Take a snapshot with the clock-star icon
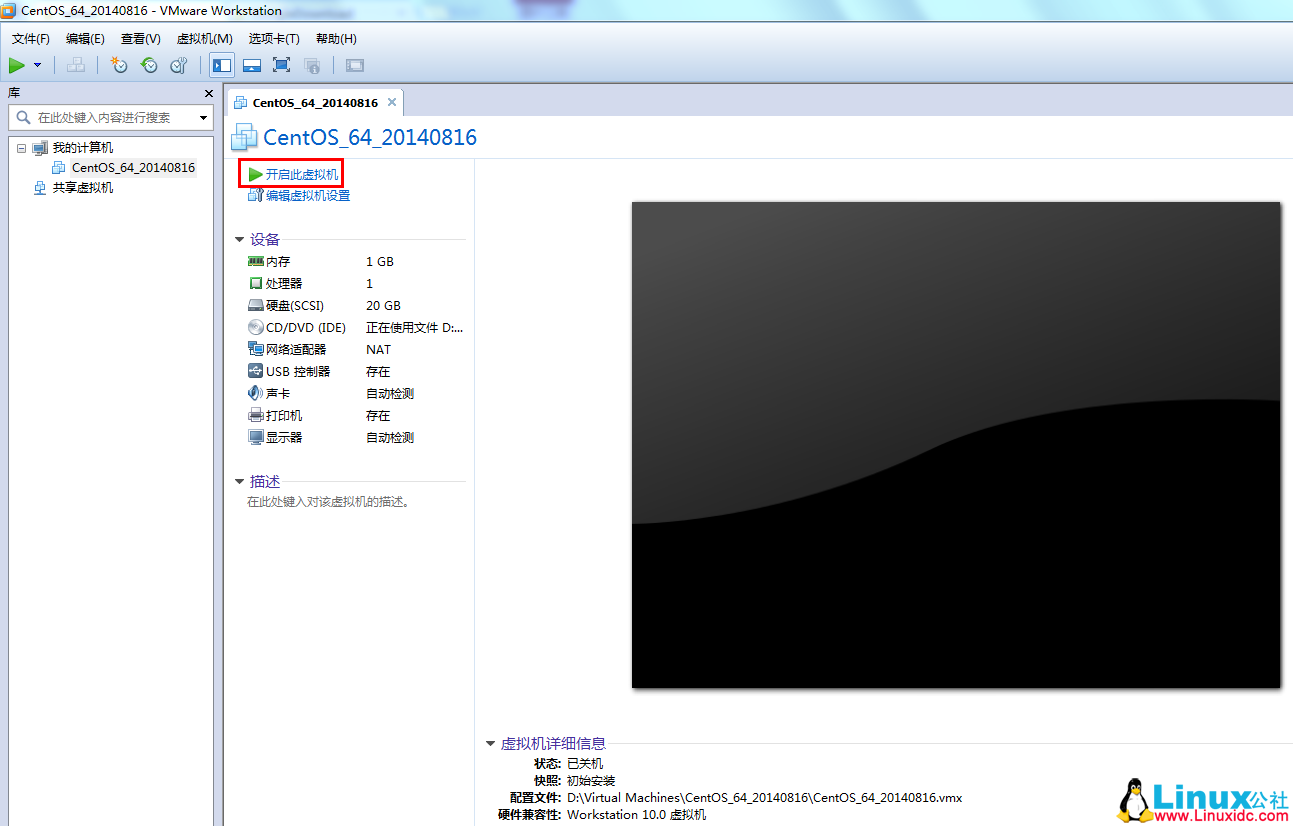Image resolution: width=1293 pixels, height=826 pixels. (119, 65)
